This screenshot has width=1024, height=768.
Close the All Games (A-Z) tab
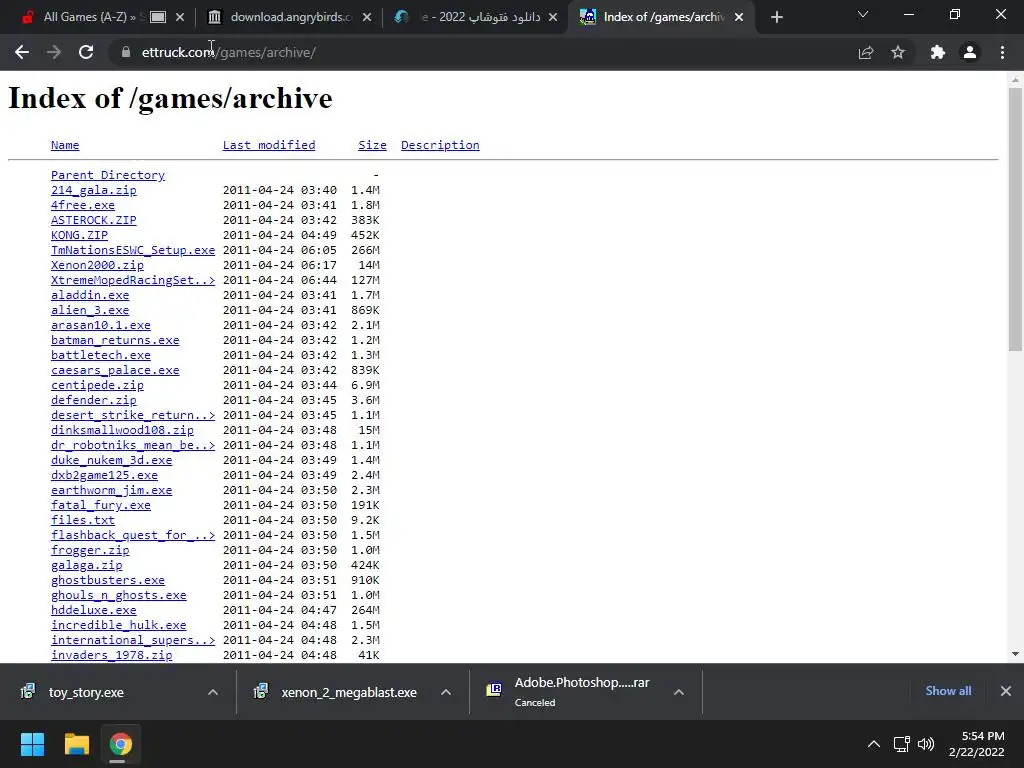tap(180, 17)
